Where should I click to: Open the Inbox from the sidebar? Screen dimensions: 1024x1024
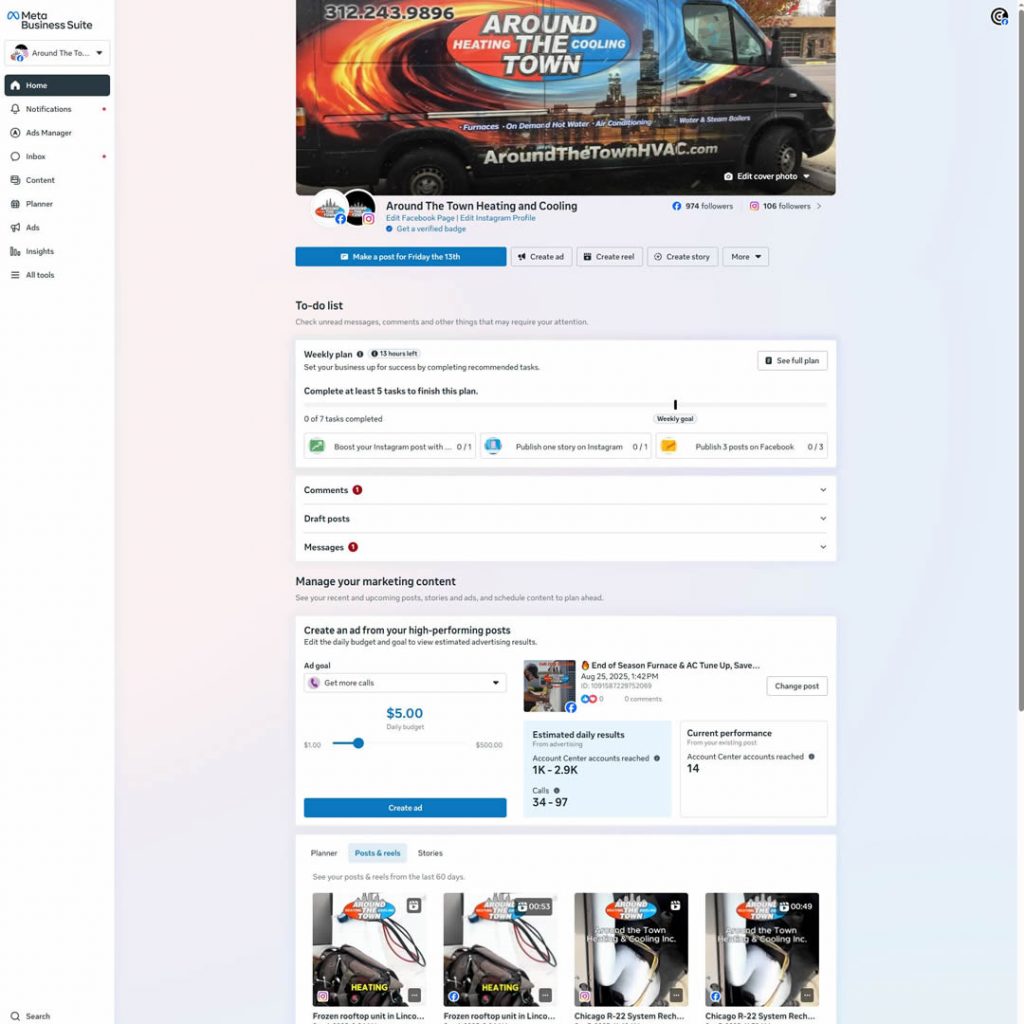[x=35, y=157]
